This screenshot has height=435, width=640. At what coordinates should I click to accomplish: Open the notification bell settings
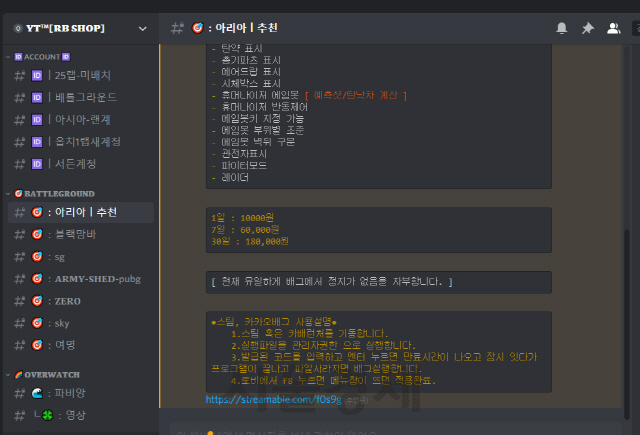[562, 29]
